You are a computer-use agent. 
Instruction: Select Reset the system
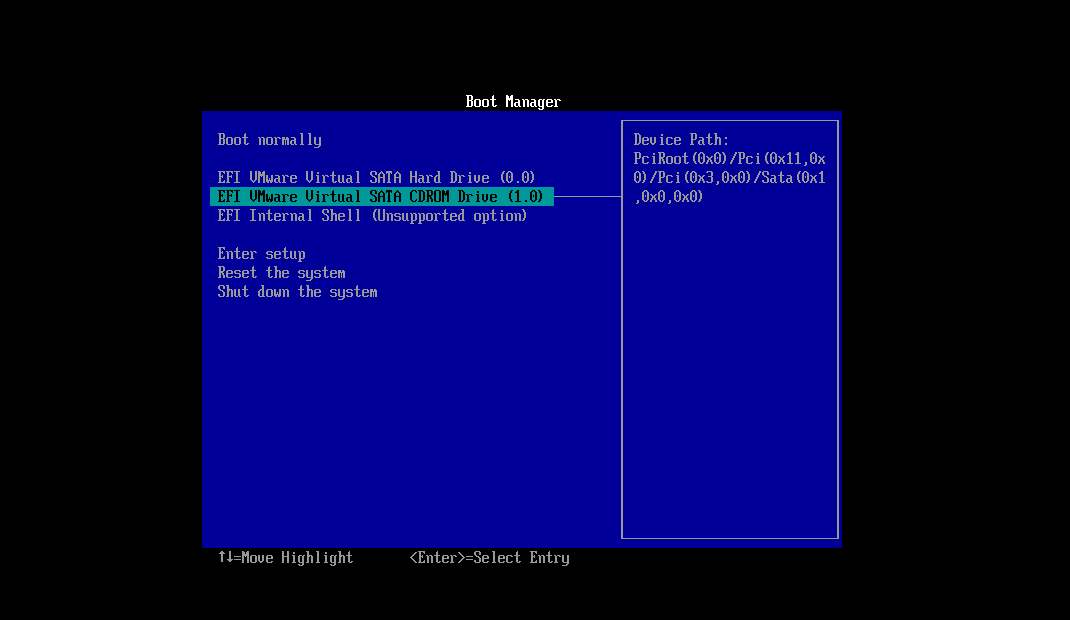[x=281, y=272]
